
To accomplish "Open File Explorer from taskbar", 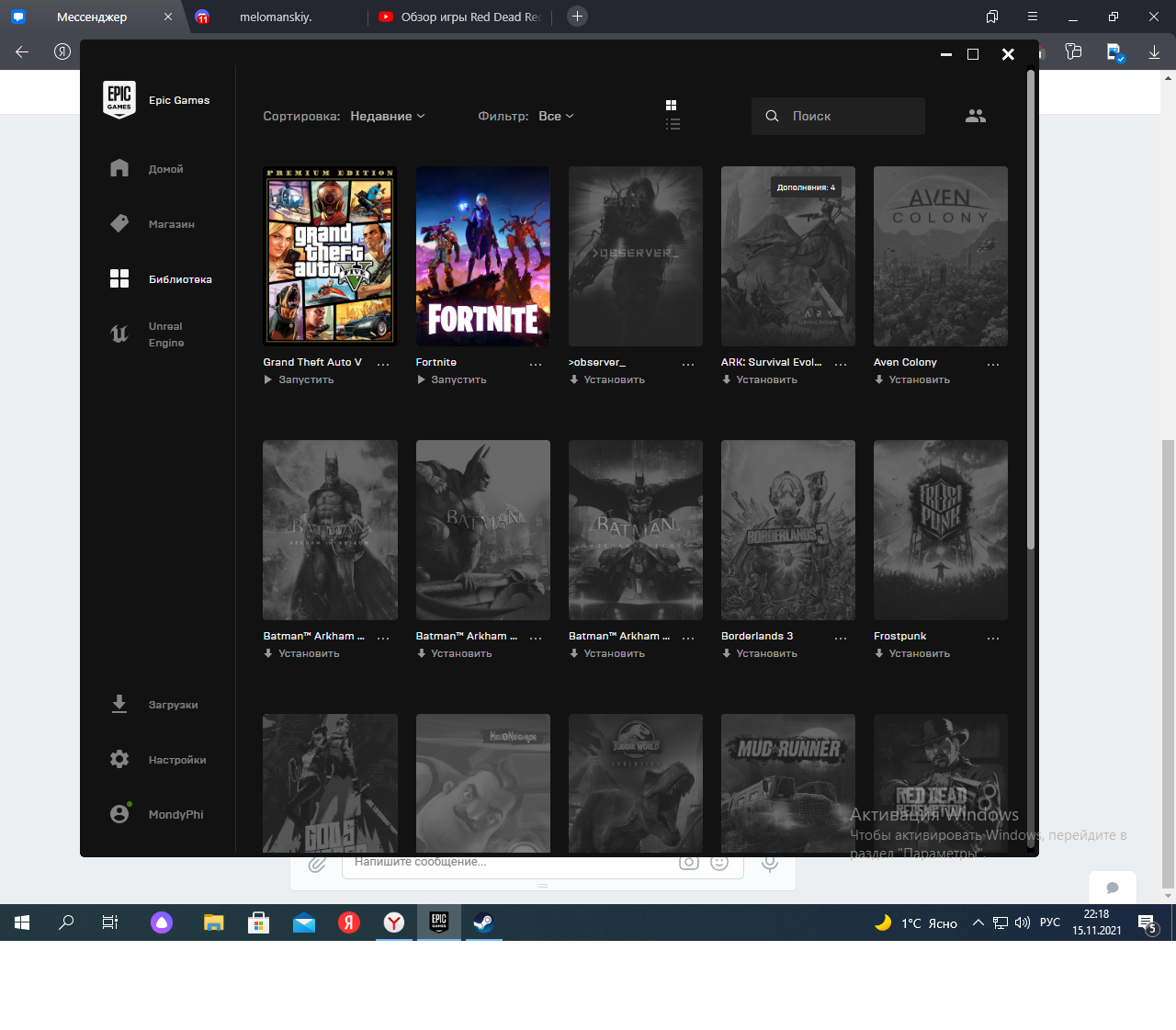I will pos(214,922).
